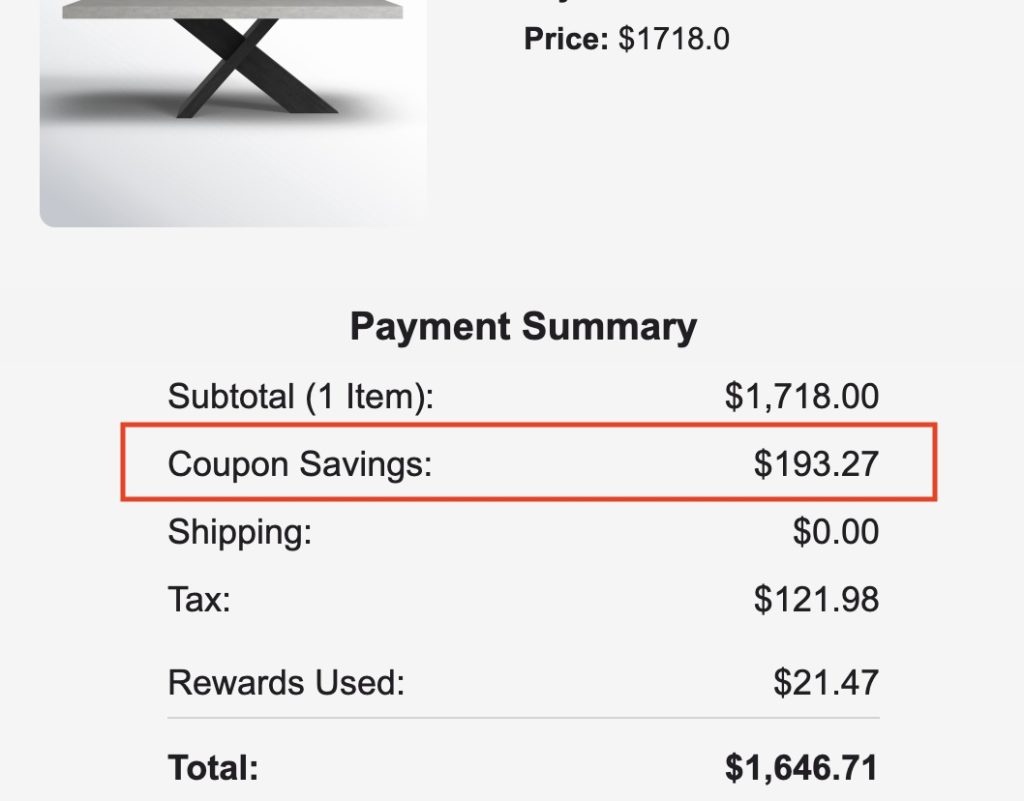The height and width of the screenshot is (801, 1024).
Task: Click the divider line above Total
Action: click(x=523, y=718)
